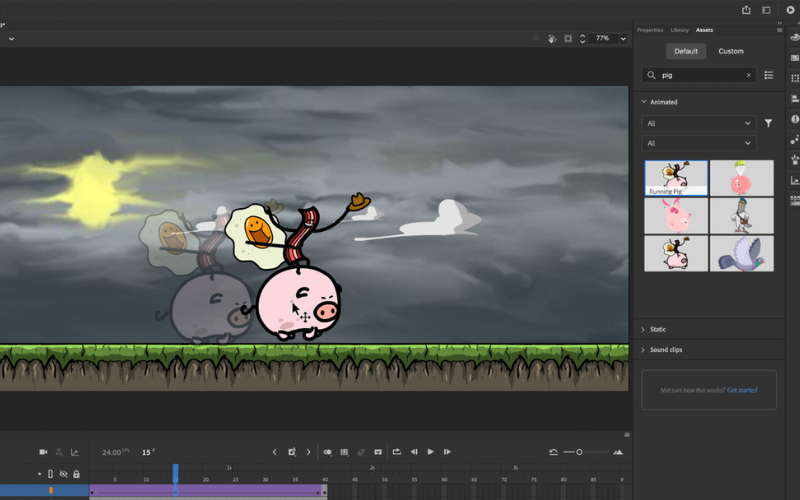Click the share/export icon in top bar

tap(746, 10)
